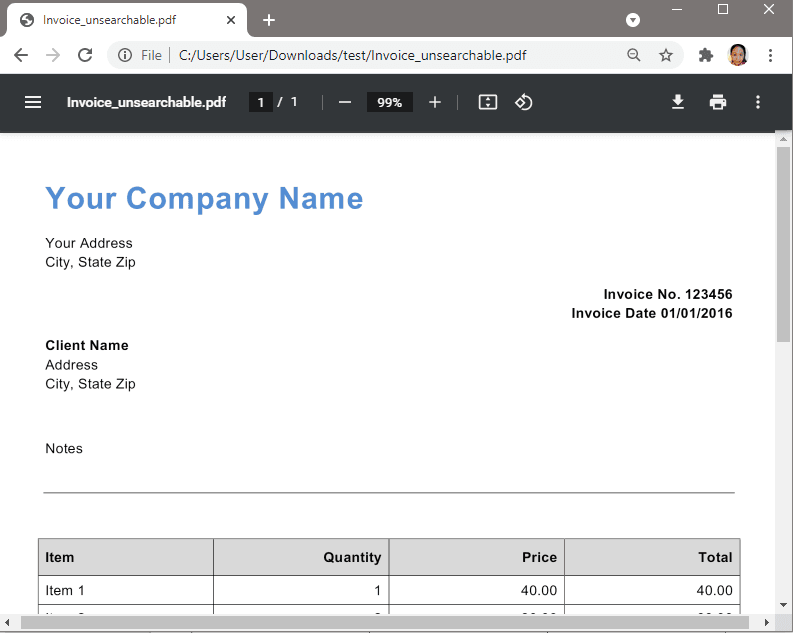
Task: Click the address bar file URL
Action: tap(352, 56)
